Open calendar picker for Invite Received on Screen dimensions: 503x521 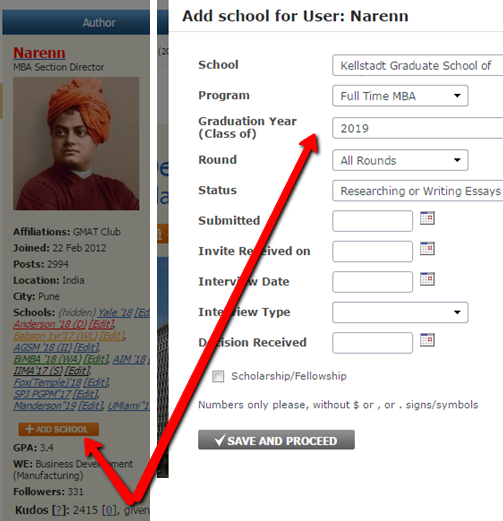(x=427, y=248)
